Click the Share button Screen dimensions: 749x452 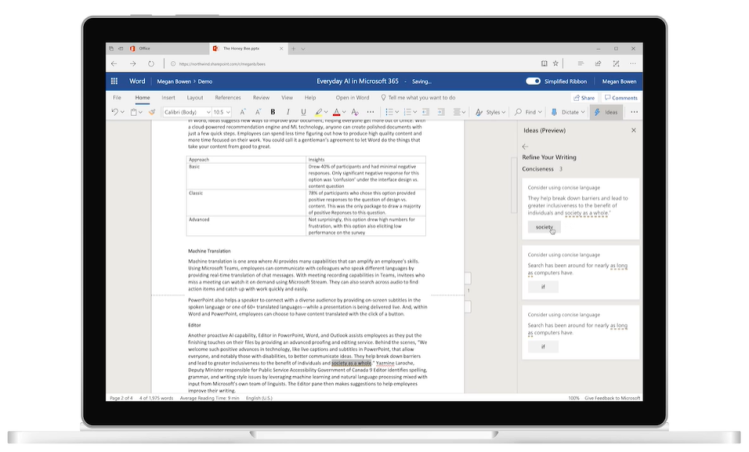pyautogui.click(x=584, y=97)
